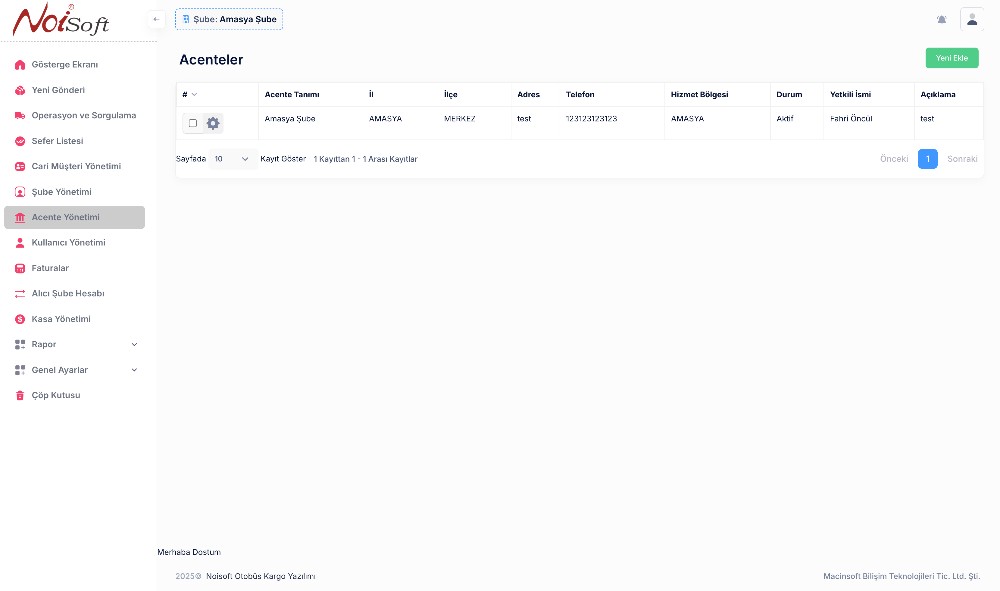Collapse sidebar with the arrow icon
The width and height of the screenshot is (1000, 591).
tap(156, 19)
